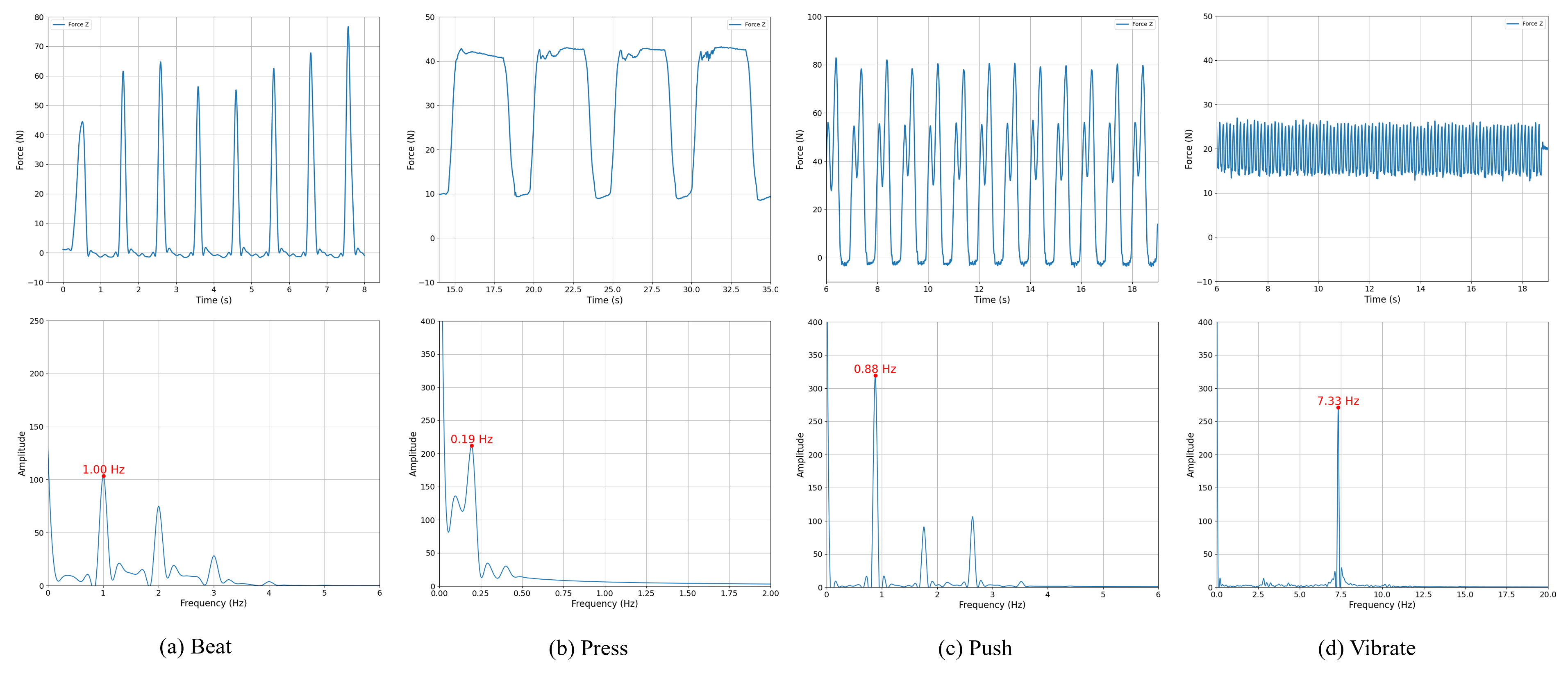Click the 250 tick on the bottom-left amplitude axis
Image resolution: width=1568 pixels, height=674 pixels.
[x=36, y=321]
